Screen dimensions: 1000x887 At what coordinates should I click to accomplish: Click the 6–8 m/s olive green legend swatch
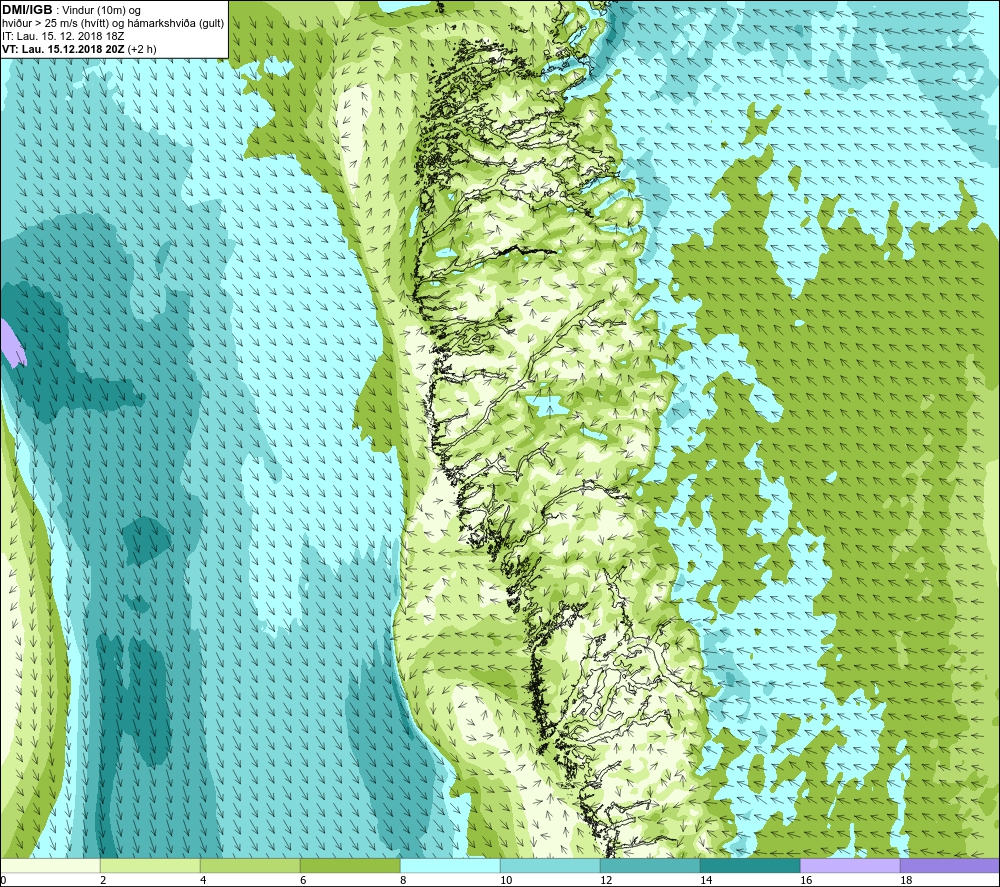[x=350, y=865]
